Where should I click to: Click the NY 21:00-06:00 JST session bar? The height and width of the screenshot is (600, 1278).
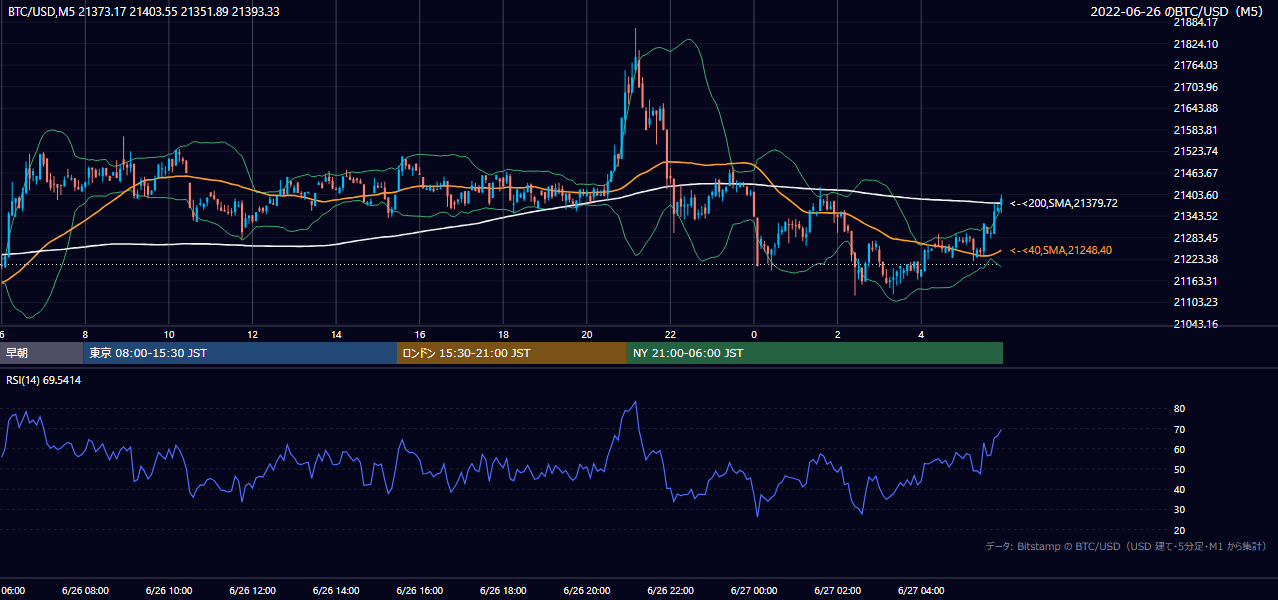[815, 353]
